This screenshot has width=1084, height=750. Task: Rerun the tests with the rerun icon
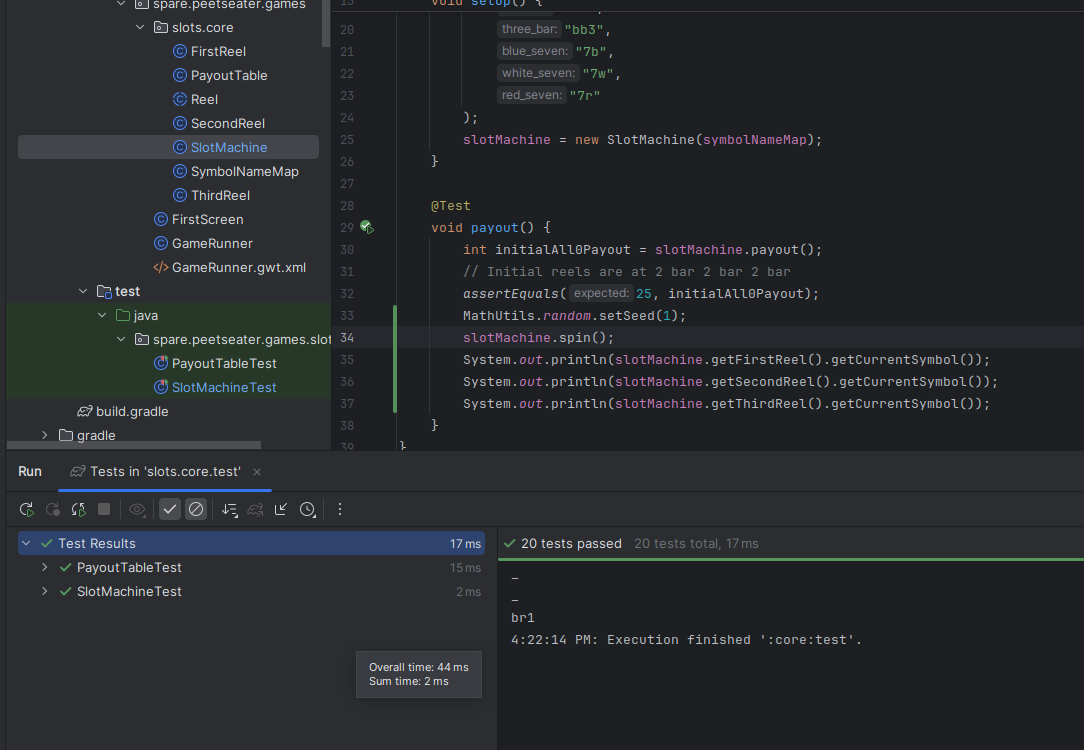(x=27, y=510)
